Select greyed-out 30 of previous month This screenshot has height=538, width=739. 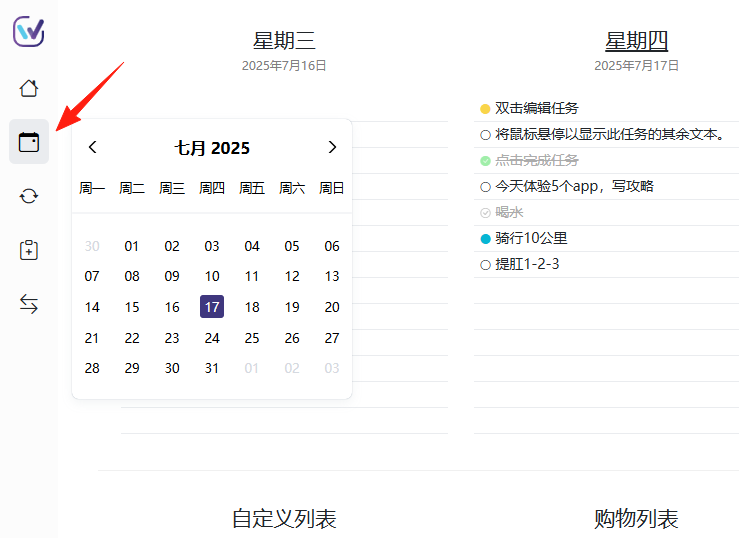tap(92, 246)
